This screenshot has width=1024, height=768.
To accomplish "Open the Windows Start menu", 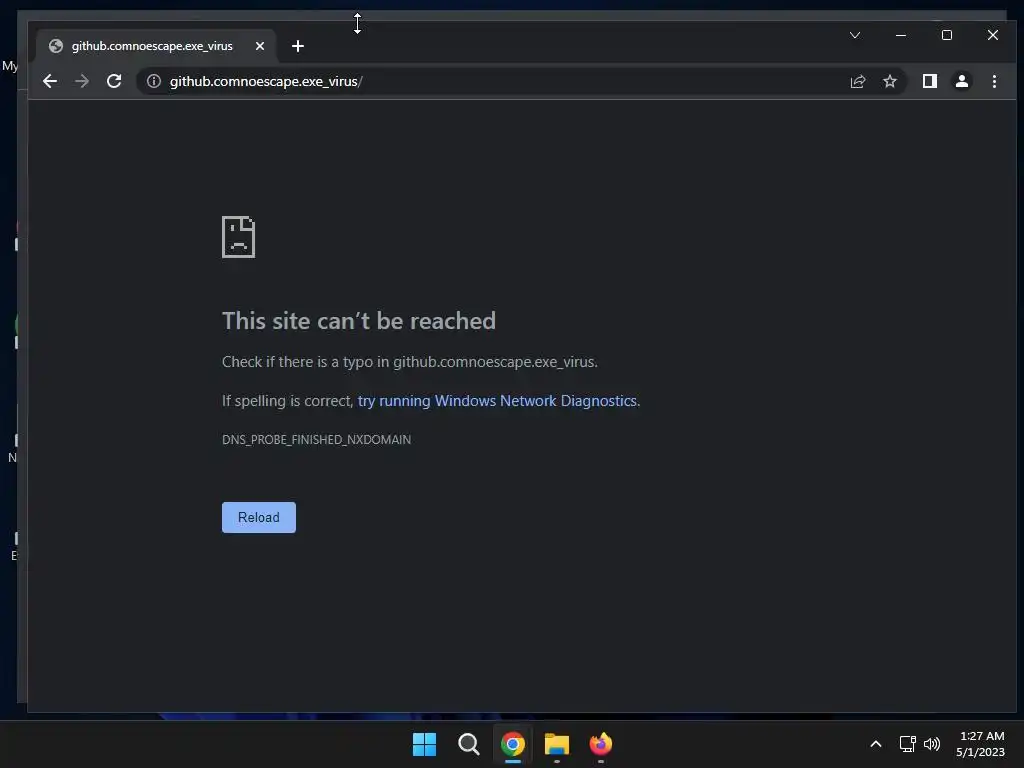I will click(424, 744).
